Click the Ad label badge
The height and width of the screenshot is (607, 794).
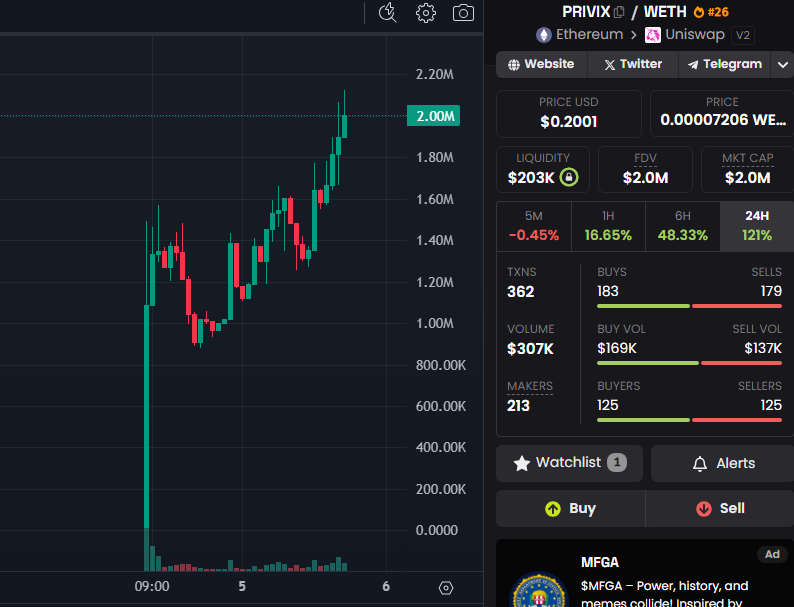click(x=772, y=554)
